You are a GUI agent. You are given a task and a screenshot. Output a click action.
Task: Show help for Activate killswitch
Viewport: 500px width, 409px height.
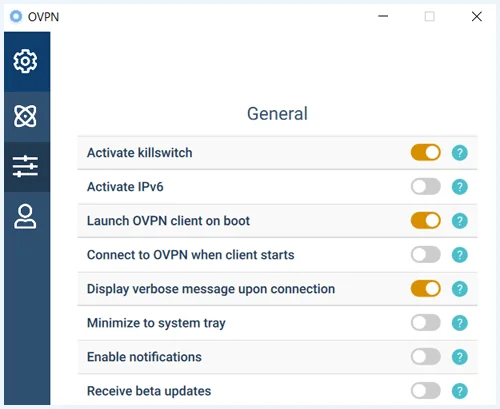(460, 153)
